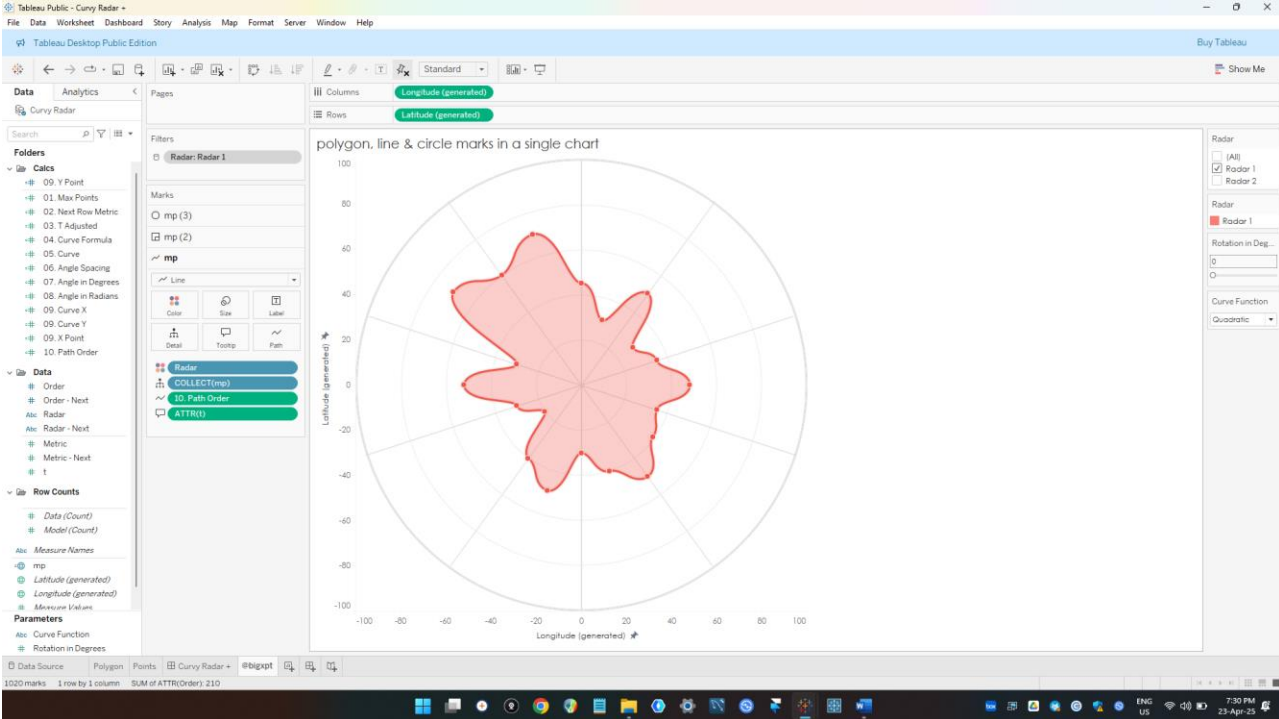The height and width of the screenshot is (719, 1279).
Task: Click the Path card in Marks
Action: (276, 337)
